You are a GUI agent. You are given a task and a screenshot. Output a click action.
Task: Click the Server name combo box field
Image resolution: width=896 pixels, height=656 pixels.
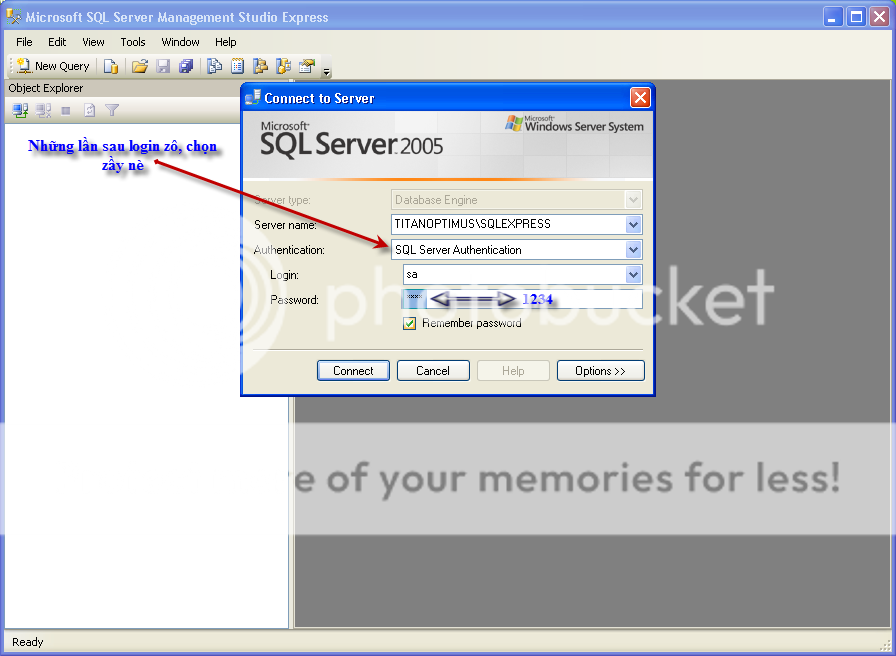tap(517, 225)
